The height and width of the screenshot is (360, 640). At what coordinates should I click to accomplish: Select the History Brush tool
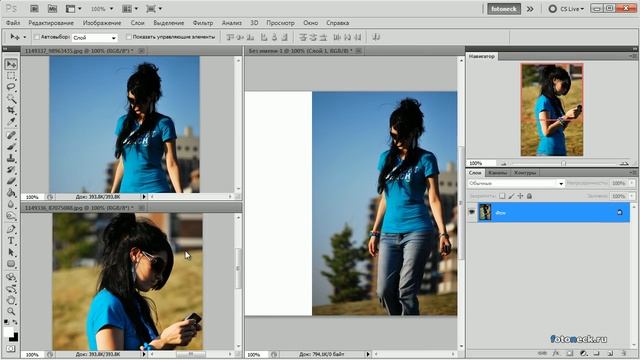click(x=11, y=170)
